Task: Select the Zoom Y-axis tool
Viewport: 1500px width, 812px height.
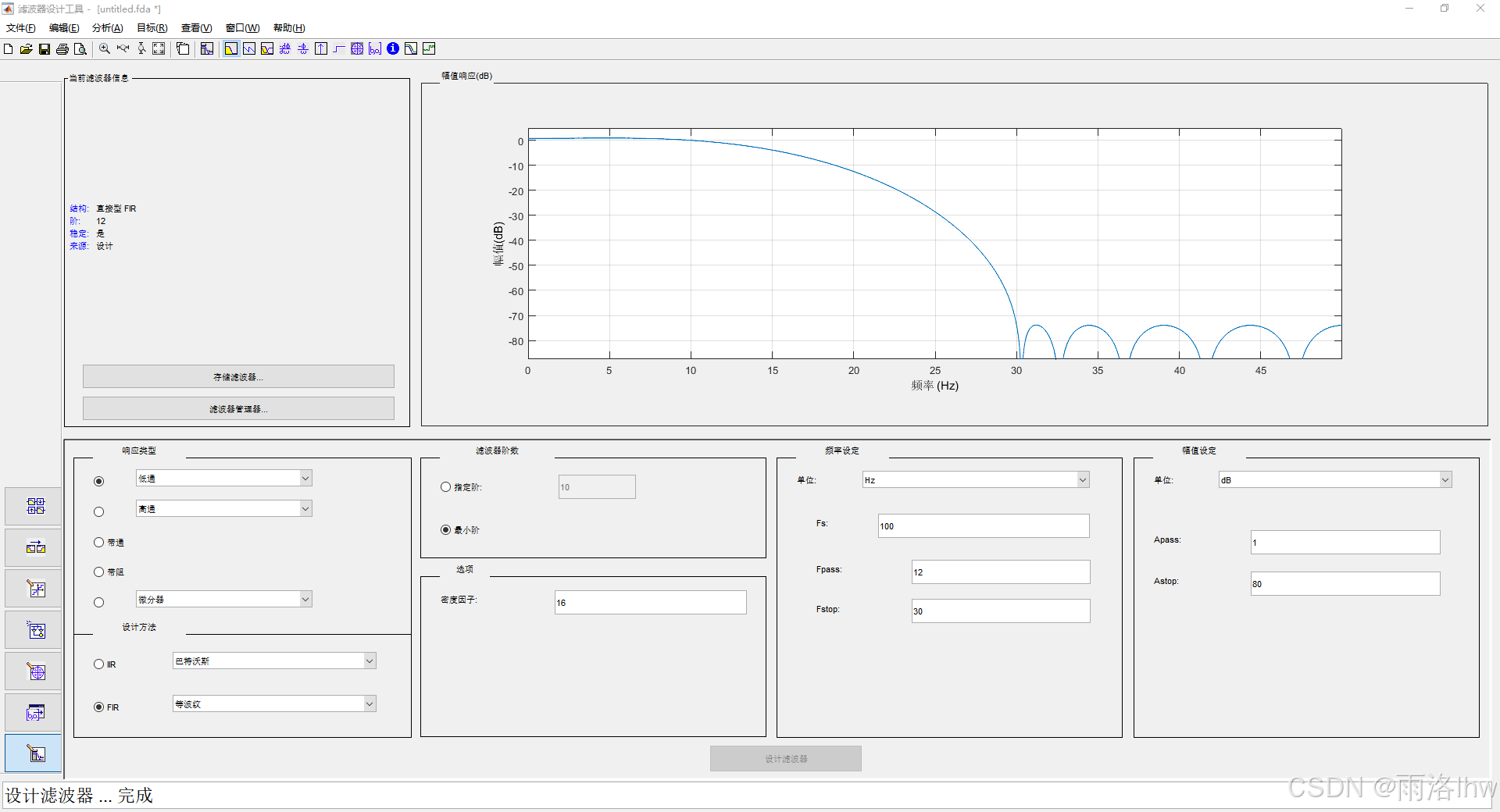Action: point(141,49)
